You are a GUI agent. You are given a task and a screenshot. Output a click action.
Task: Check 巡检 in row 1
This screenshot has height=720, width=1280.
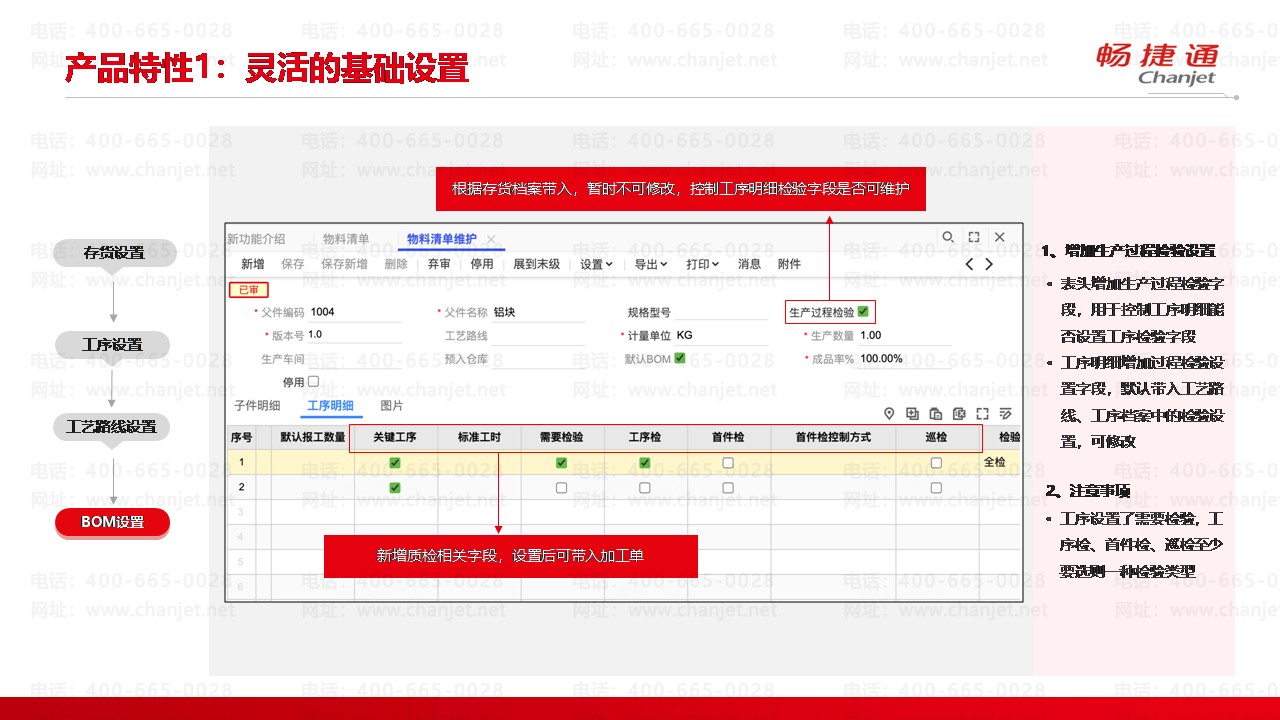[936, 462]
